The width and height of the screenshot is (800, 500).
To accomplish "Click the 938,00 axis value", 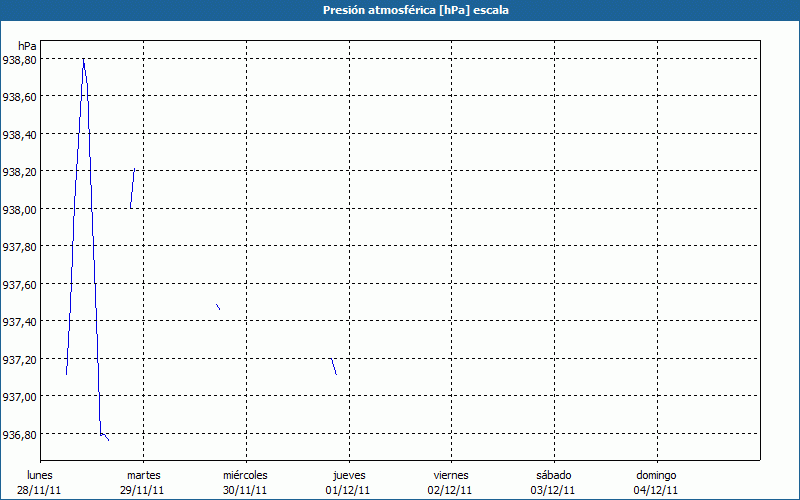I will [19, 210].
